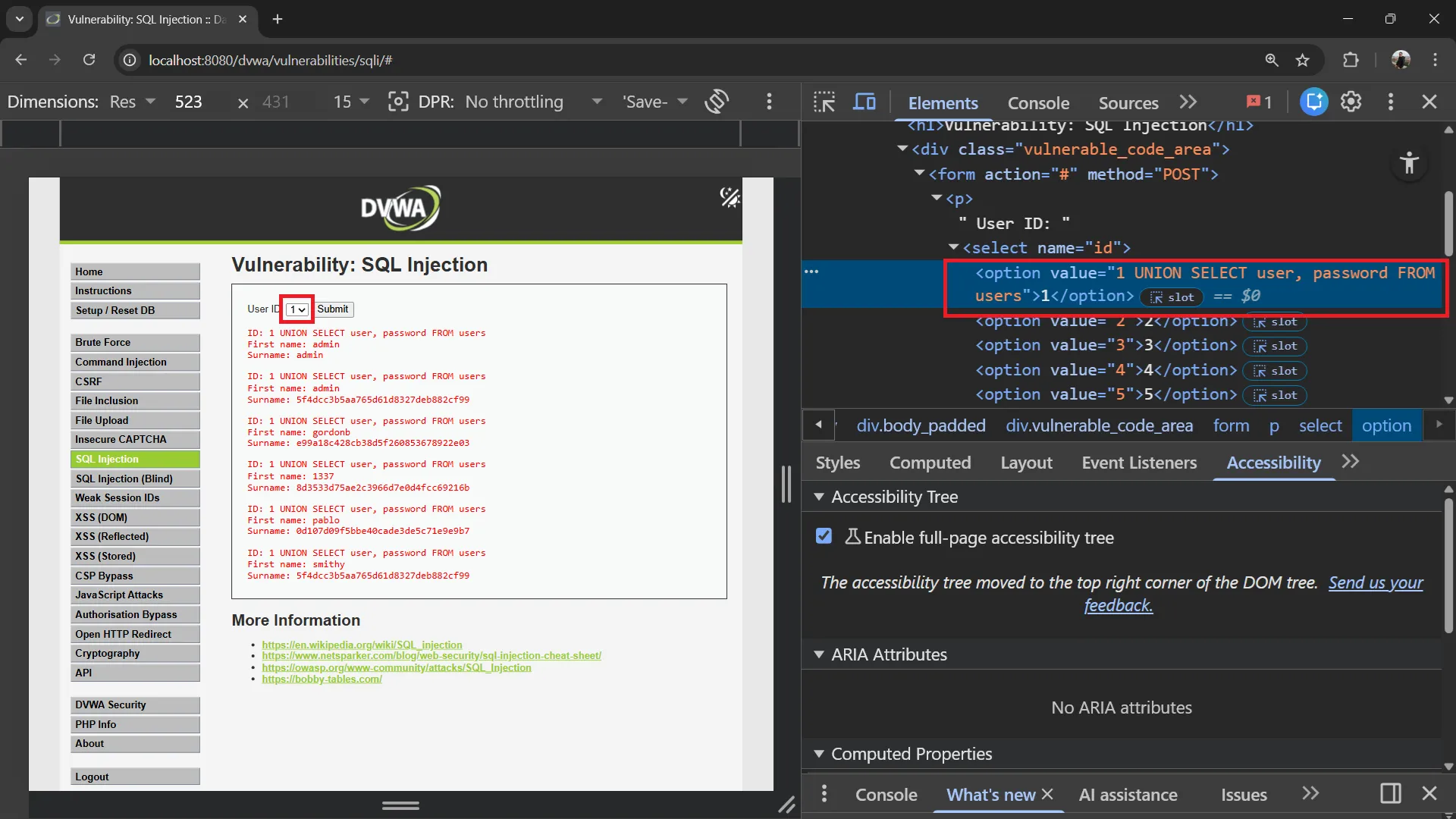Click the Submit button

click(x=333, y=309)
